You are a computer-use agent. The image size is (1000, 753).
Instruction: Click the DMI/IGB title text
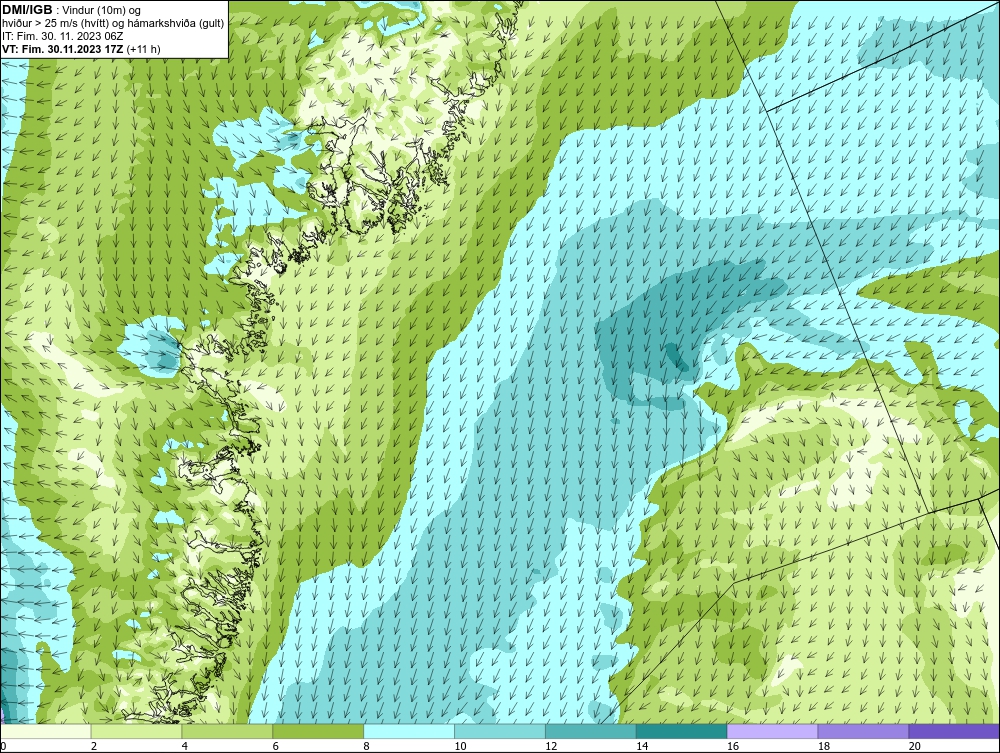[27, 10]
